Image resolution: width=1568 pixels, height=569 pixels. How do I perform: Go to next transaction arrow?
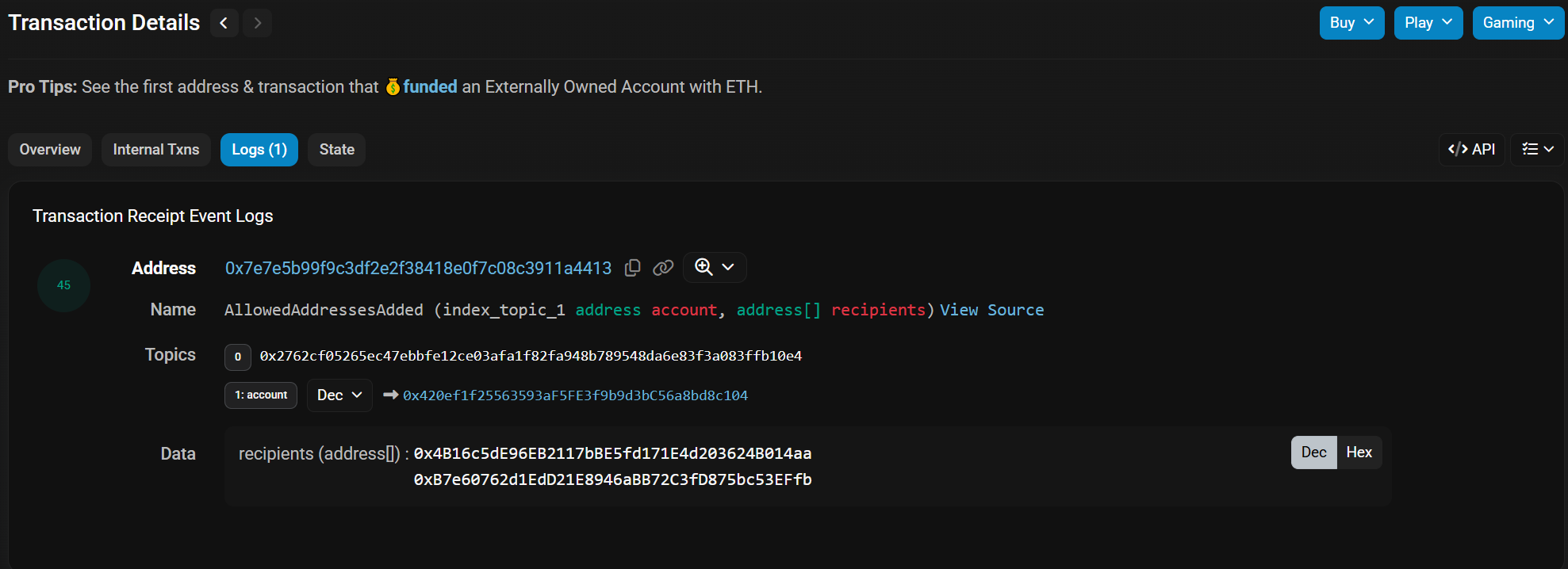[x=257, y=23]
